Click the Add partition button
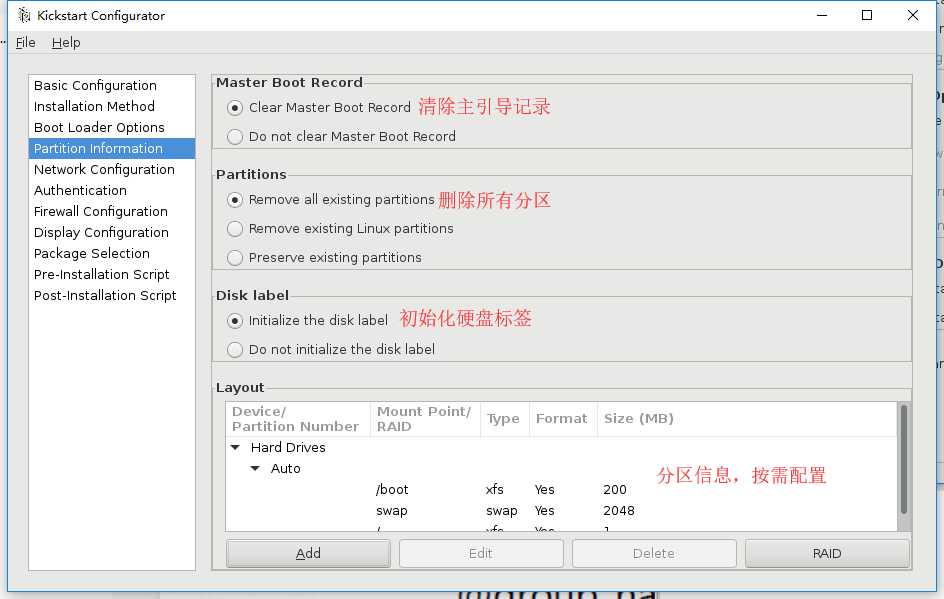This screenshot has width=944, height=599. point(308,553)
